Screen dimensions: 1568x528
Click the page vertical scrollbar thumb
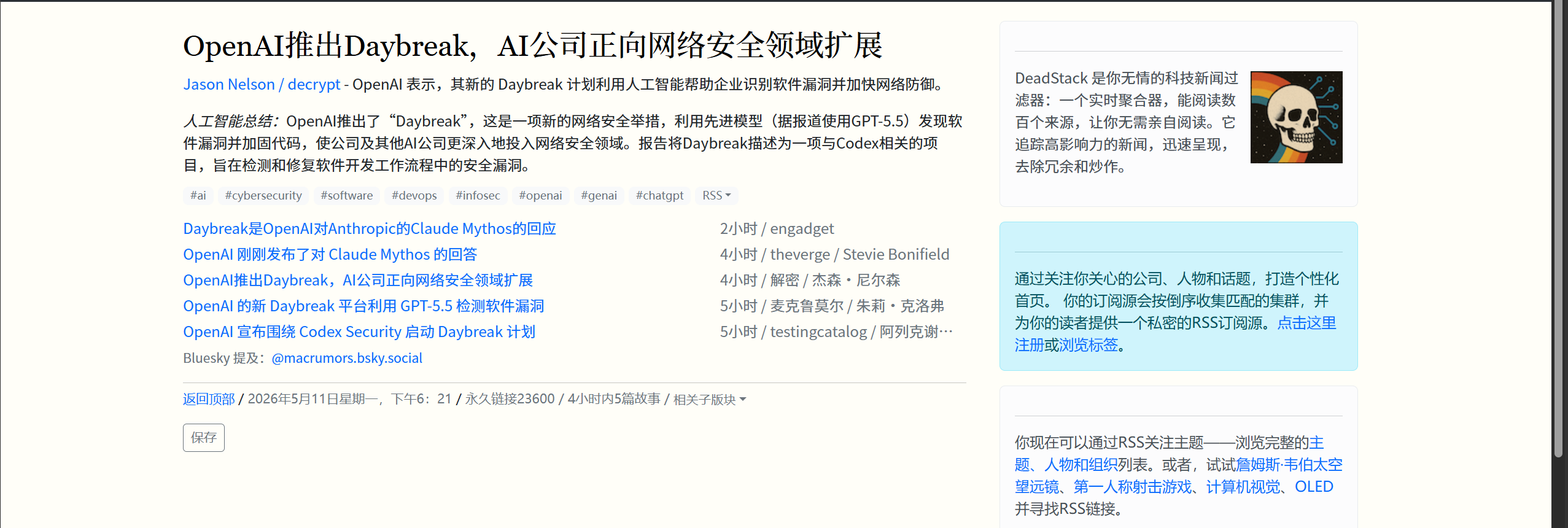point(1558,228)
